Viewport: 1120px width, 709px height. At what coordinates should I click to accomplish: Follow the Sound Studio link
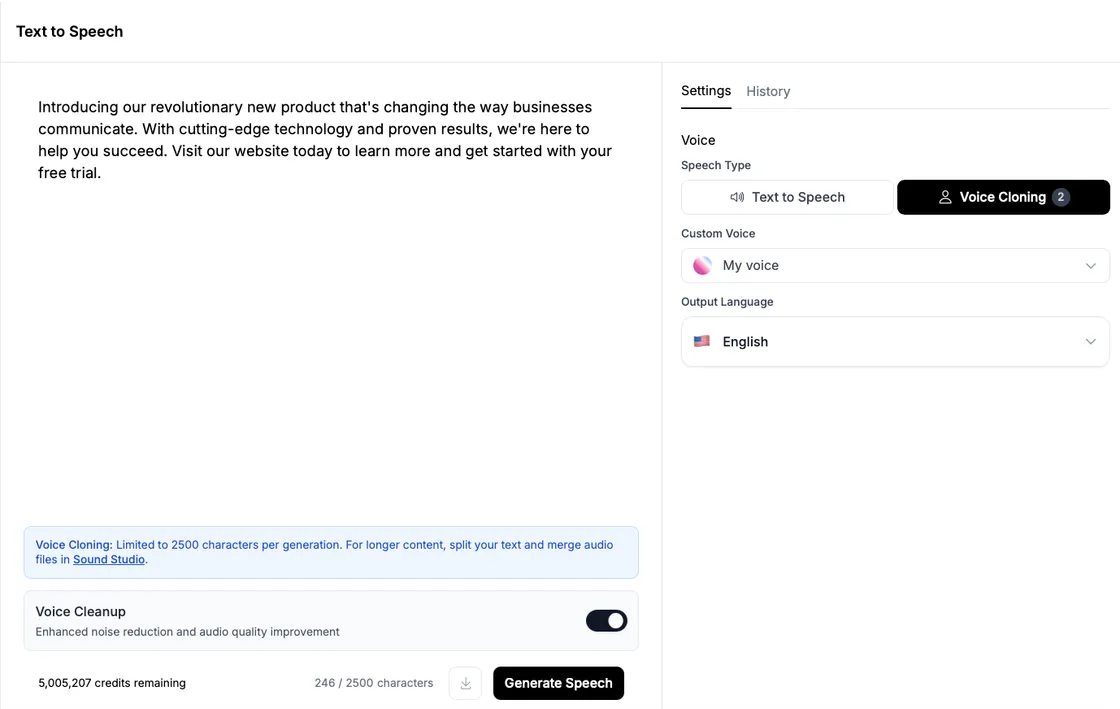pyautogui.click(x=109, y=559)
